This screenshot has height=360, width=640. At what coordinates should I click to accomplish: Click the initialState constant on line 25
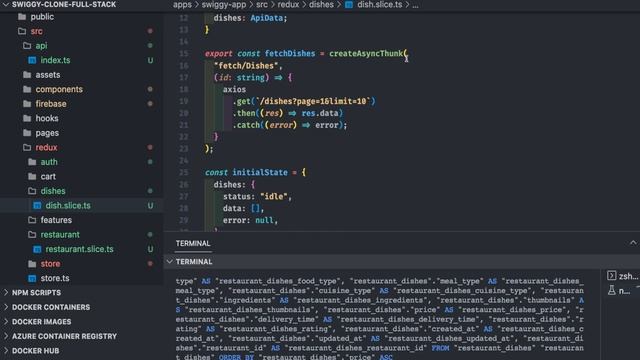click(260, 173)
